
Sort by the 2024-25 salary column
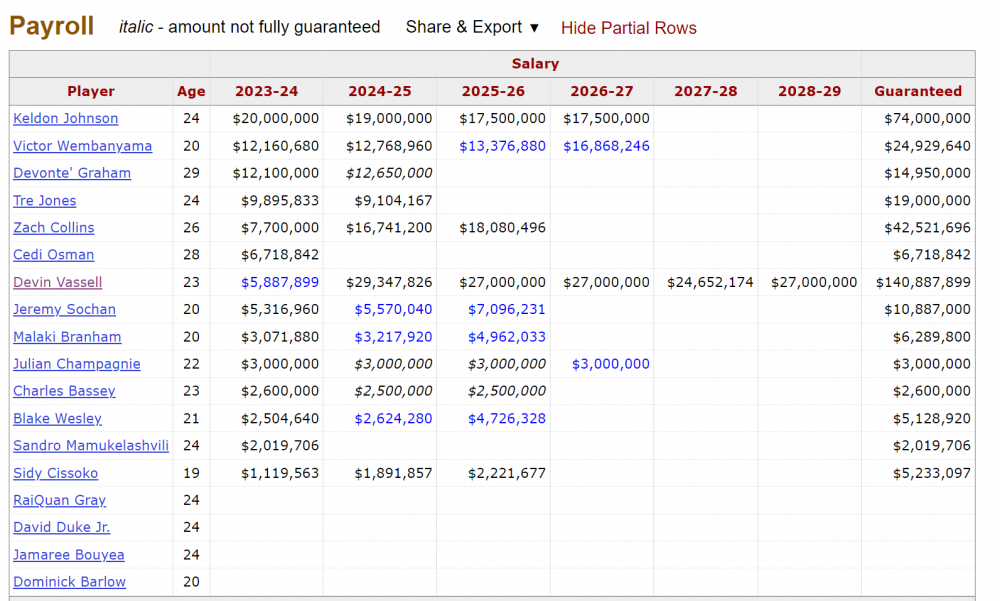(x=379, y=91)
